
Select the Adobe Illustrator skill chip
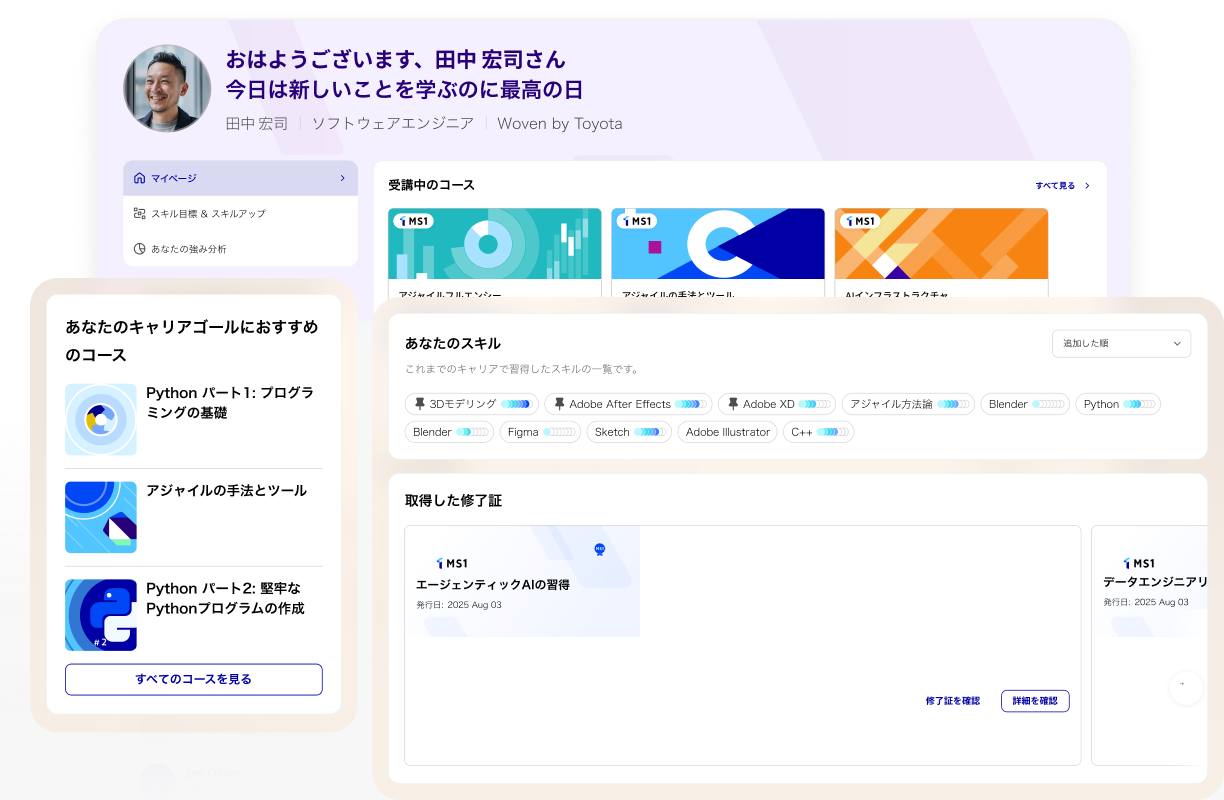click(728, 432)
